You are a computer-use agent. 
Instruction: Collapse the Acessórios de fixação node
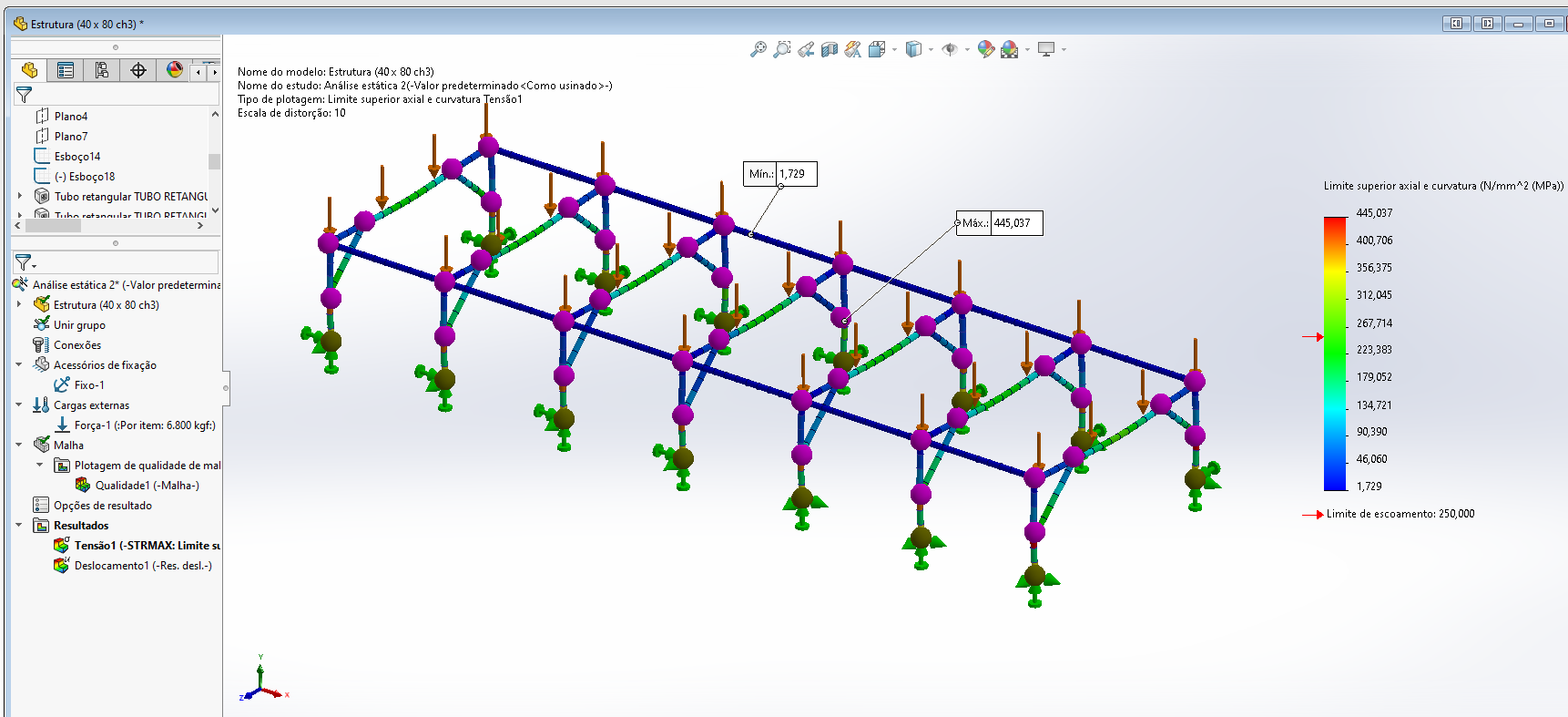pyautogui.click(x=19, y=364)
